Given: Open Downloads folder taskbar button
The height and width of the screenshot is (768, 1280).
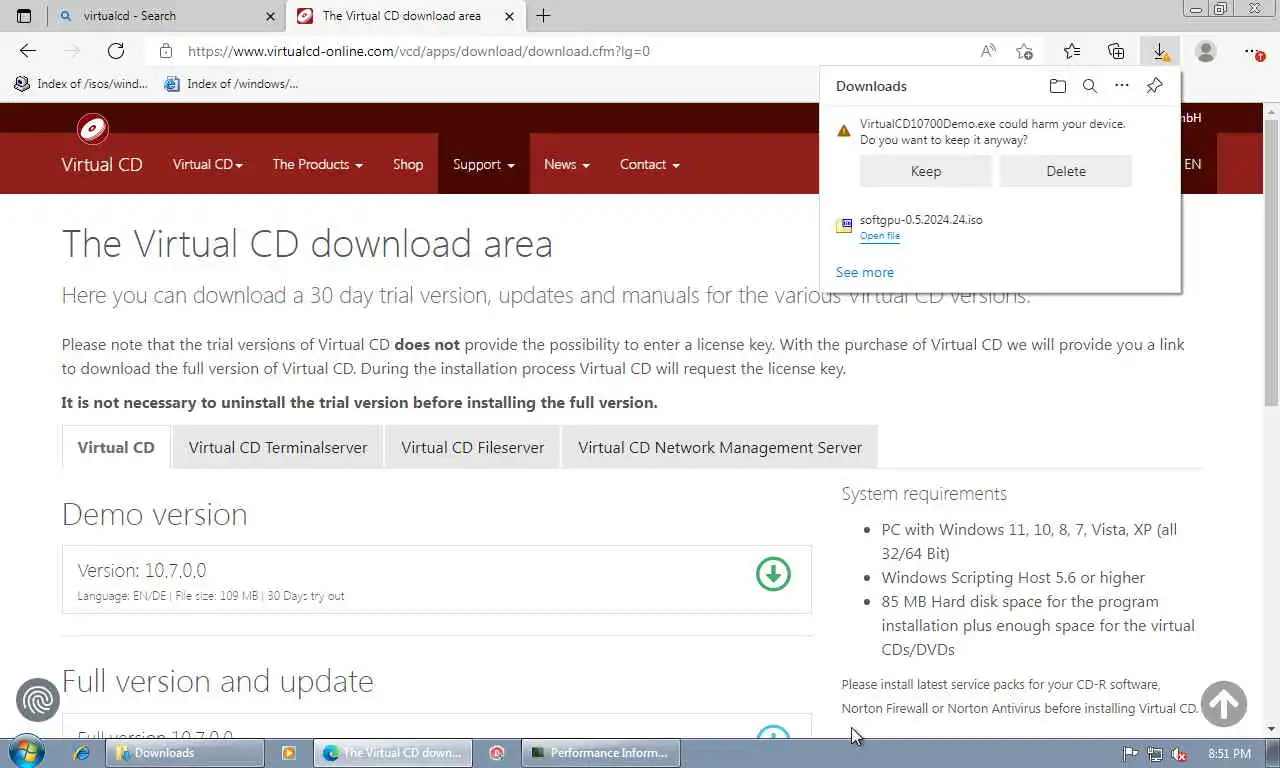Looking at the screenshot, I should (185, 753).
